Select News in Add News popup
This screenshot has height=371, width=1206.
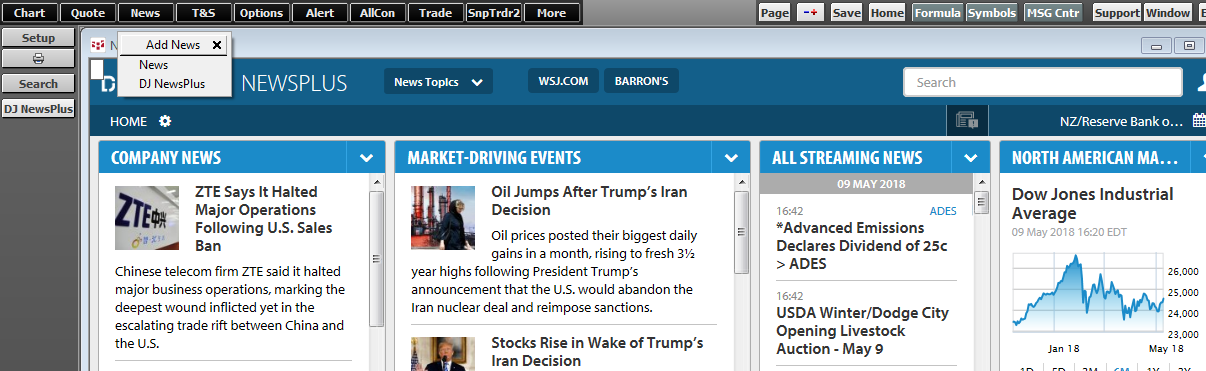click(154, 65)
